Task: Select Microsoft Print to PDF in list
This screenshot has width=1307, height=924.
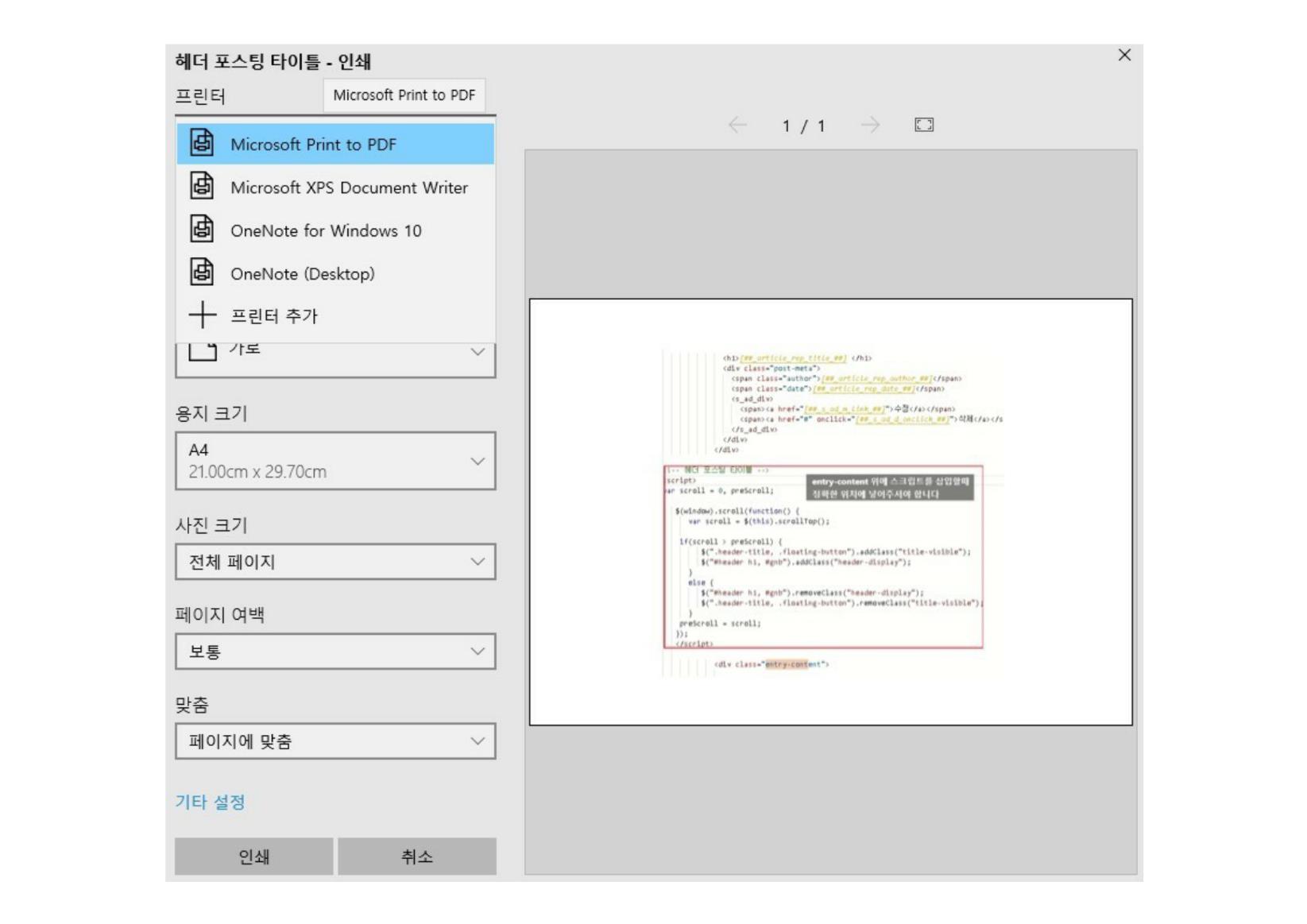Action: click(x=335, y=144)
